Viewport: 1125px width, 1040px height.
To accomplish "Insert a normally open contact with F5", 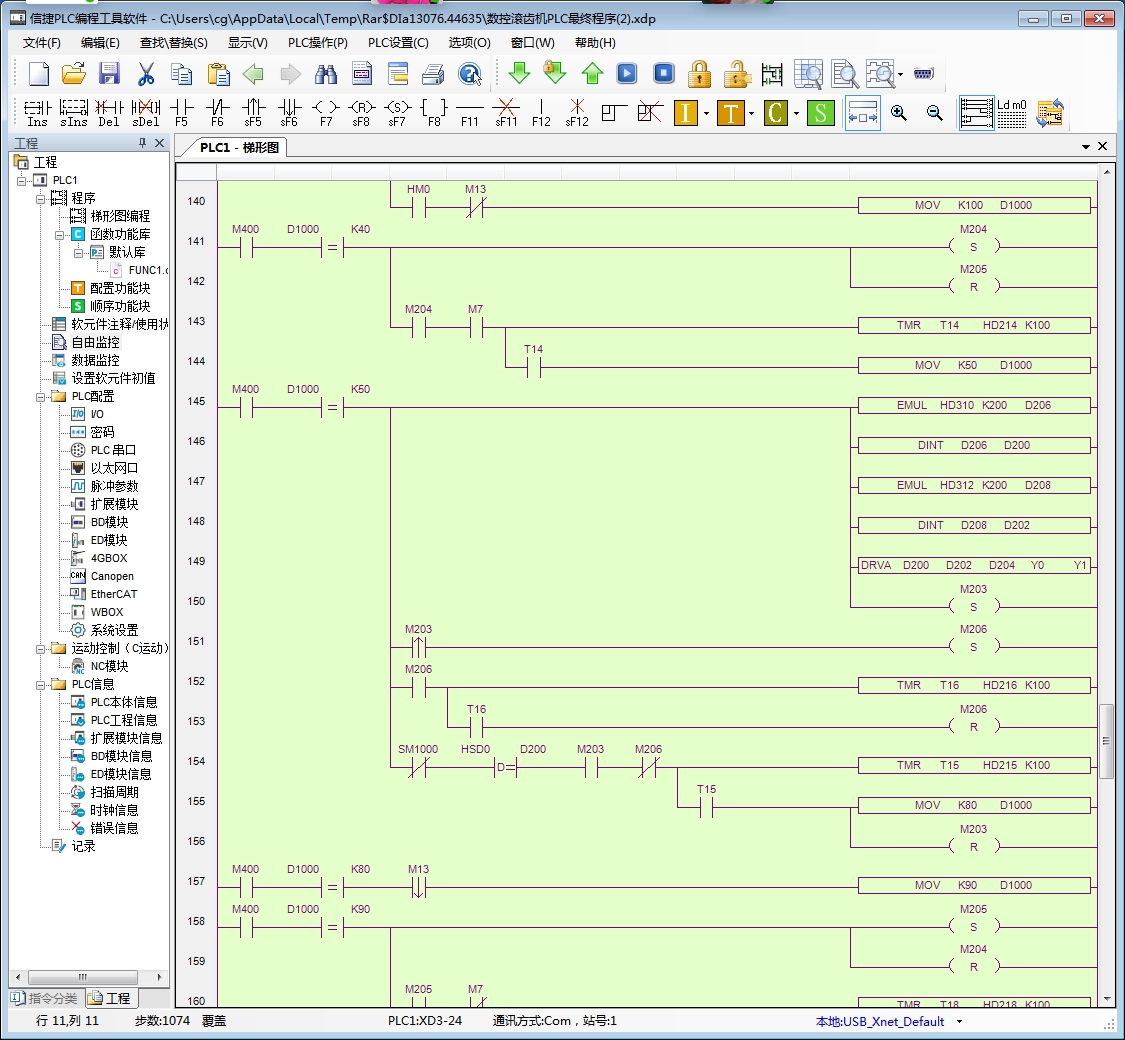I will (x=182, y=113).
